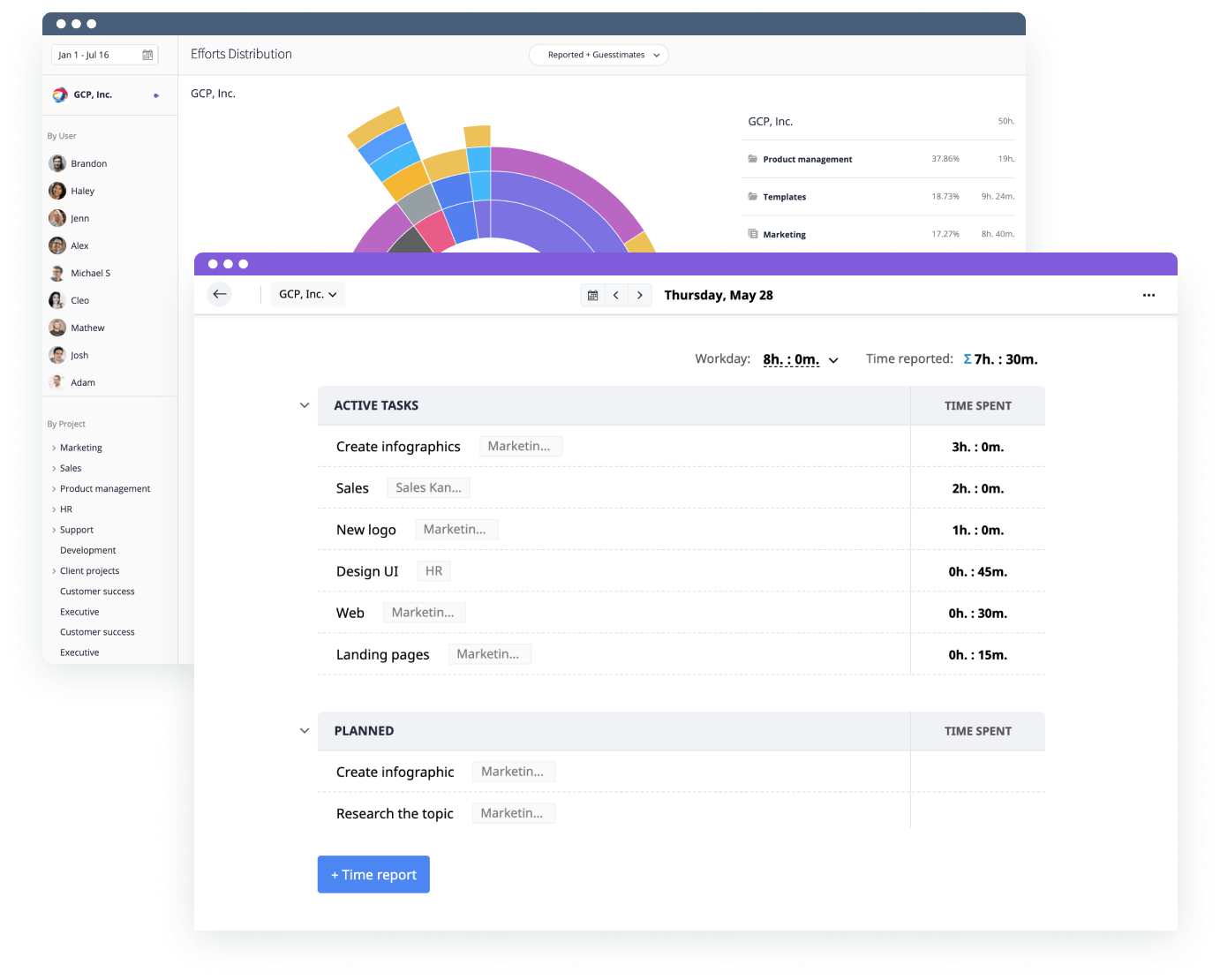Go to next day using the right arrow
Screen dimensions: 1220x980
pyautogui.click(x=640, y=295)
